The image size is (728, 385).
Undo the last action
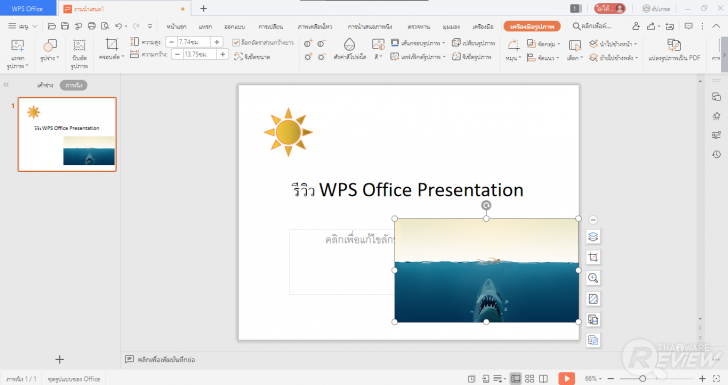pyautogui.click(x=118, y=26)
